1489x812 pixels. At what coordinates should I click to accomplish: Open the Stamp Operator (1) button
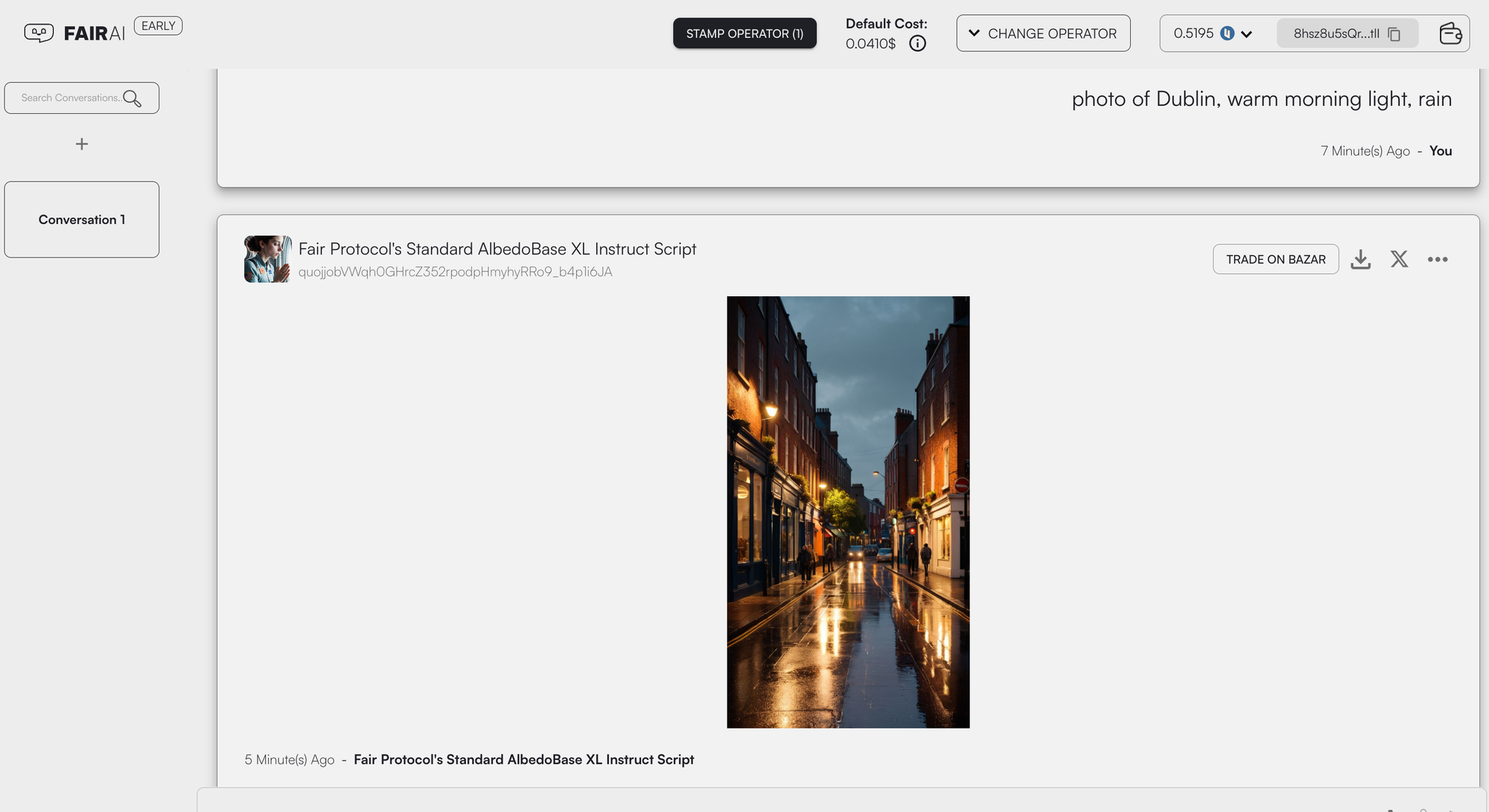744,33
